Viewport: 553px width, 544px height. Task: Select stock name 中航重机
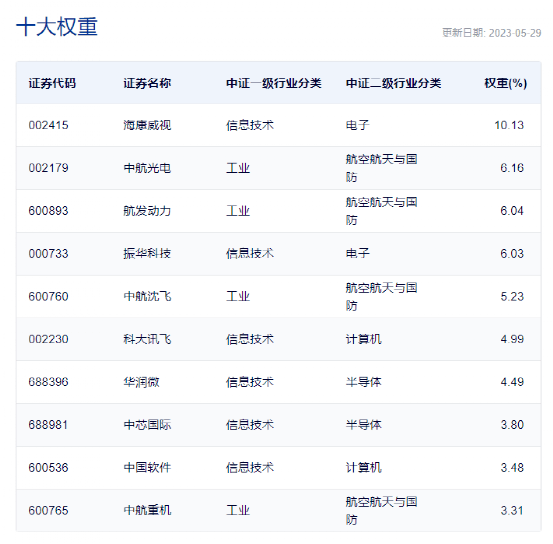(147, 510)
